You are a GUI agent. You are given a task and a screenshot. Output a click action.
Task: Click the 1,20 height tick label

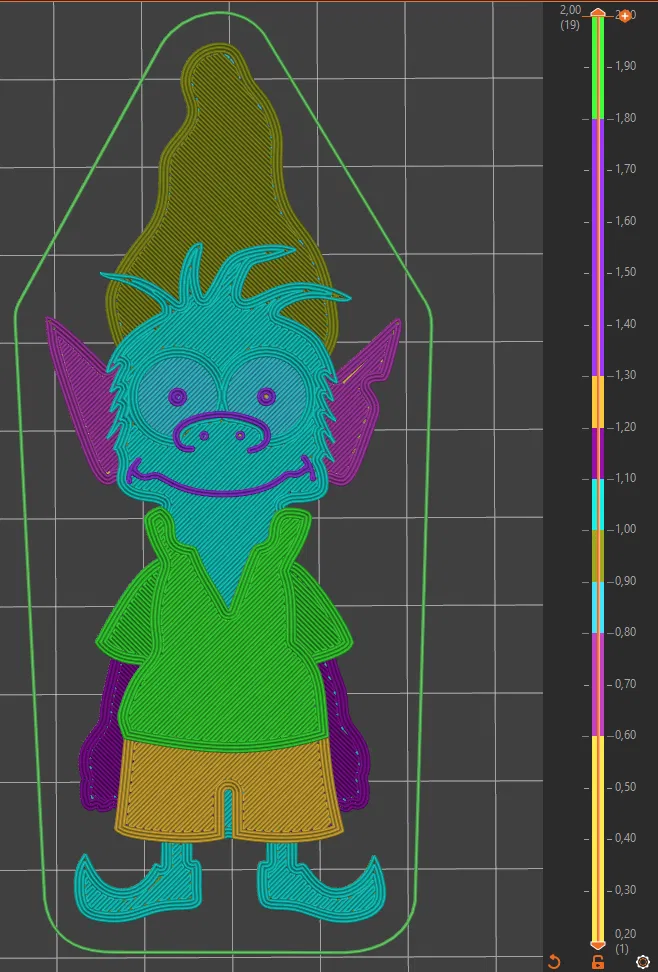coord(626,426)
